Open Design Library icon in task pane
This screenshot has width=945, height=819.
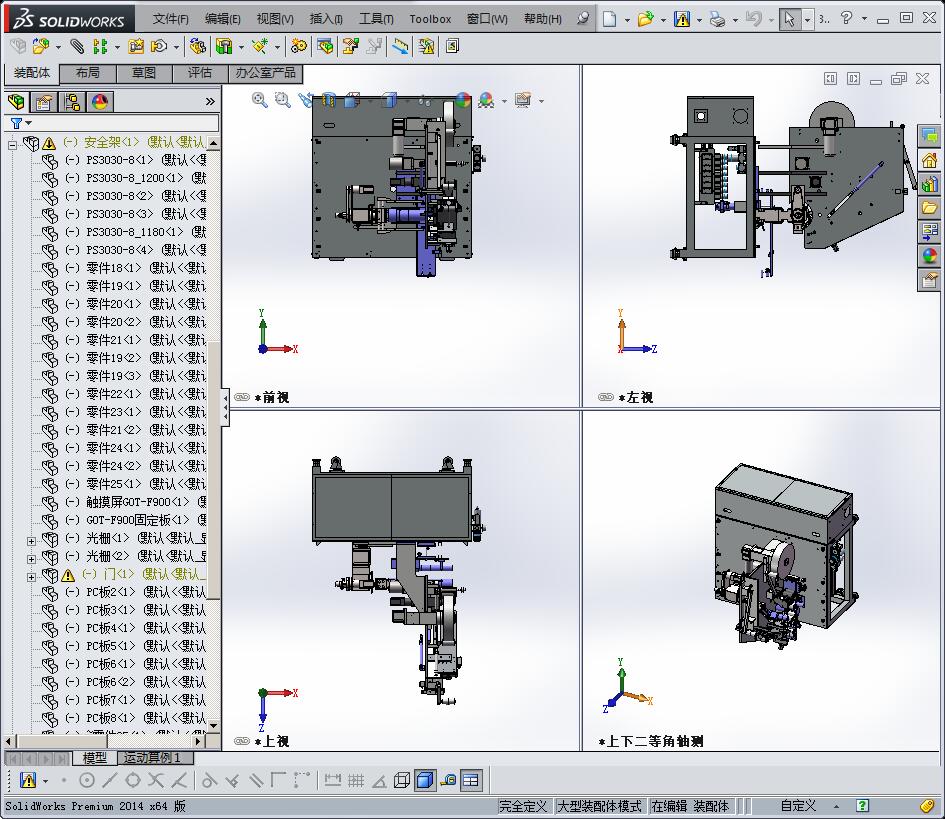929,184
